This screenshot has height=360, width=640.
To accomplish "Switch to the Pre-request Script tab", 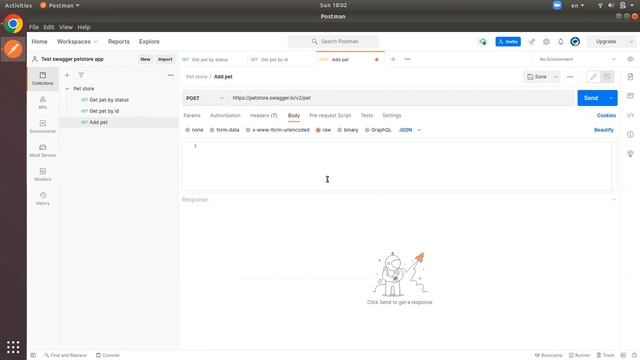I will 330,116.
